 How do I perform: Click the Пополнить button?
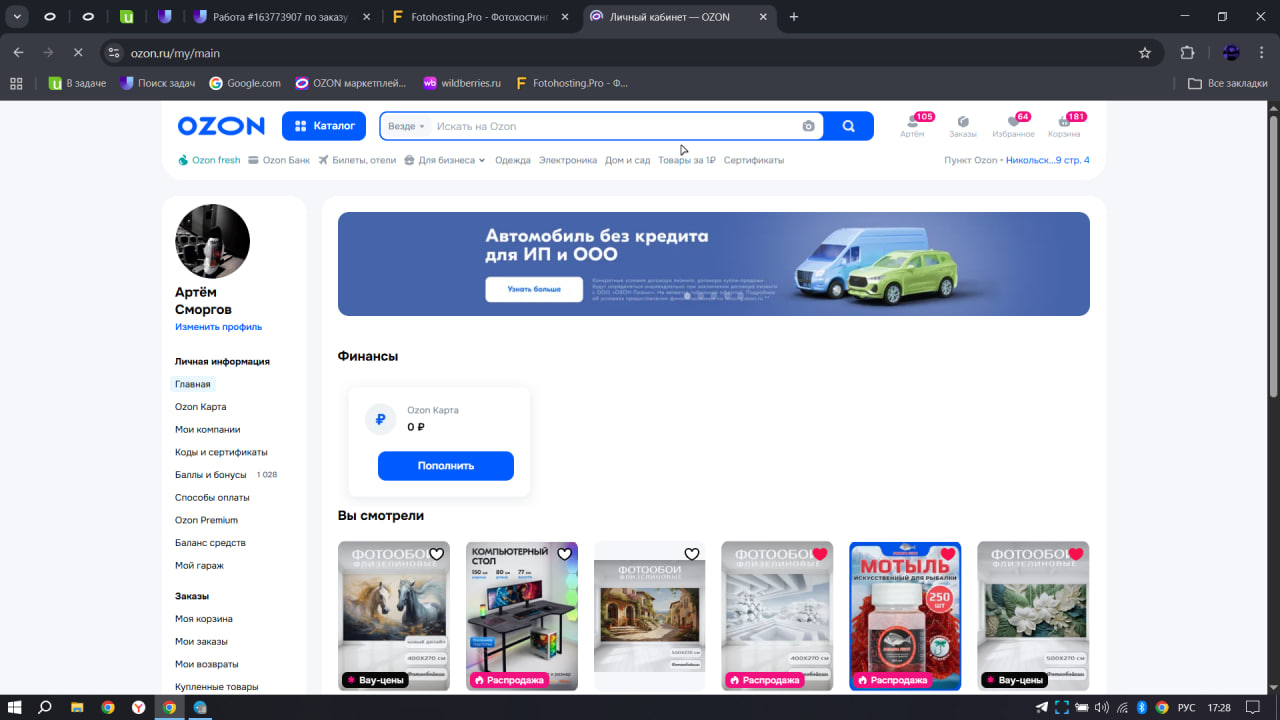(x=446, y=466)
